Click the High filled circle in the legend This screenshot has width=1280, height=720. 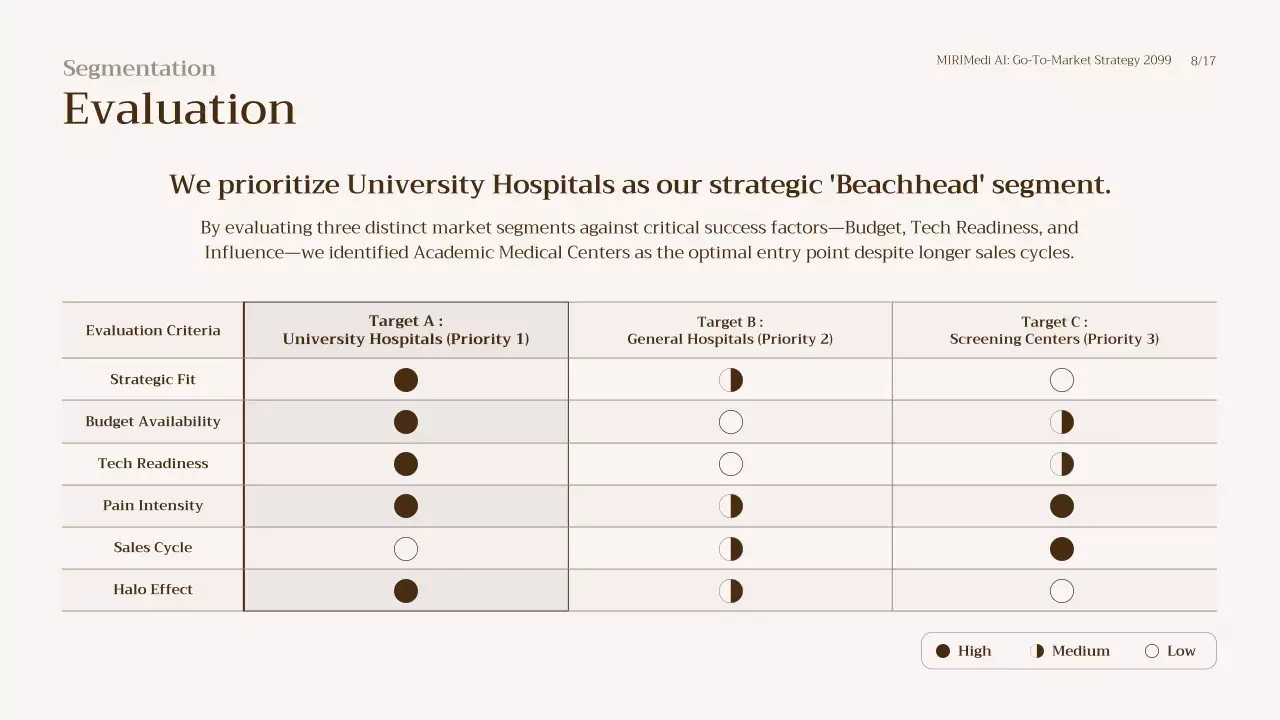[943, 651]
